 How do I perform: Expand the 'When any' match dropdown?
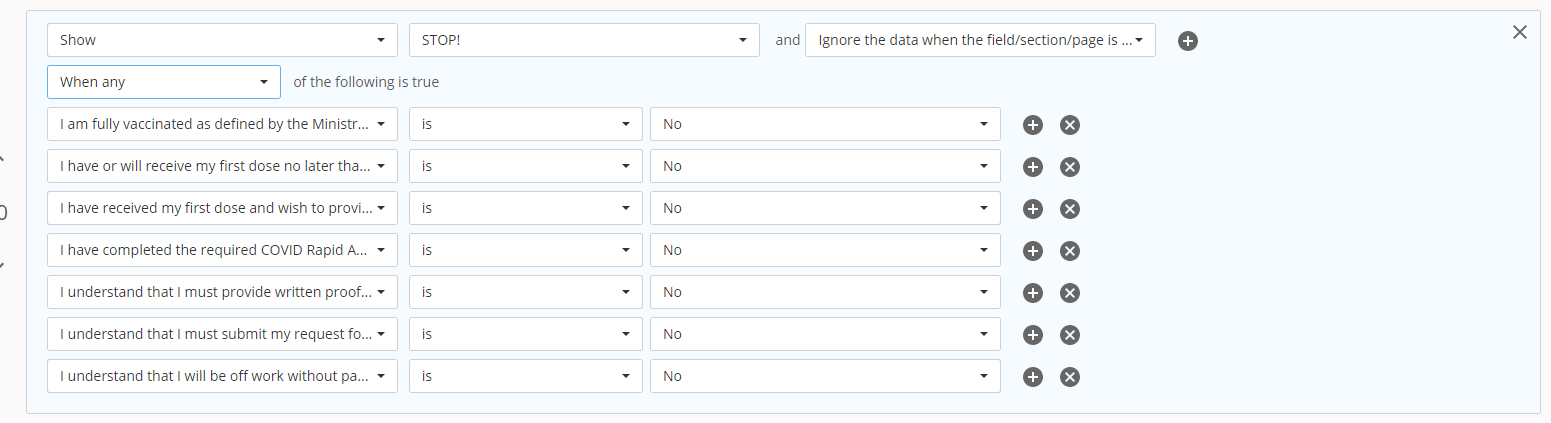pos(164,82)
